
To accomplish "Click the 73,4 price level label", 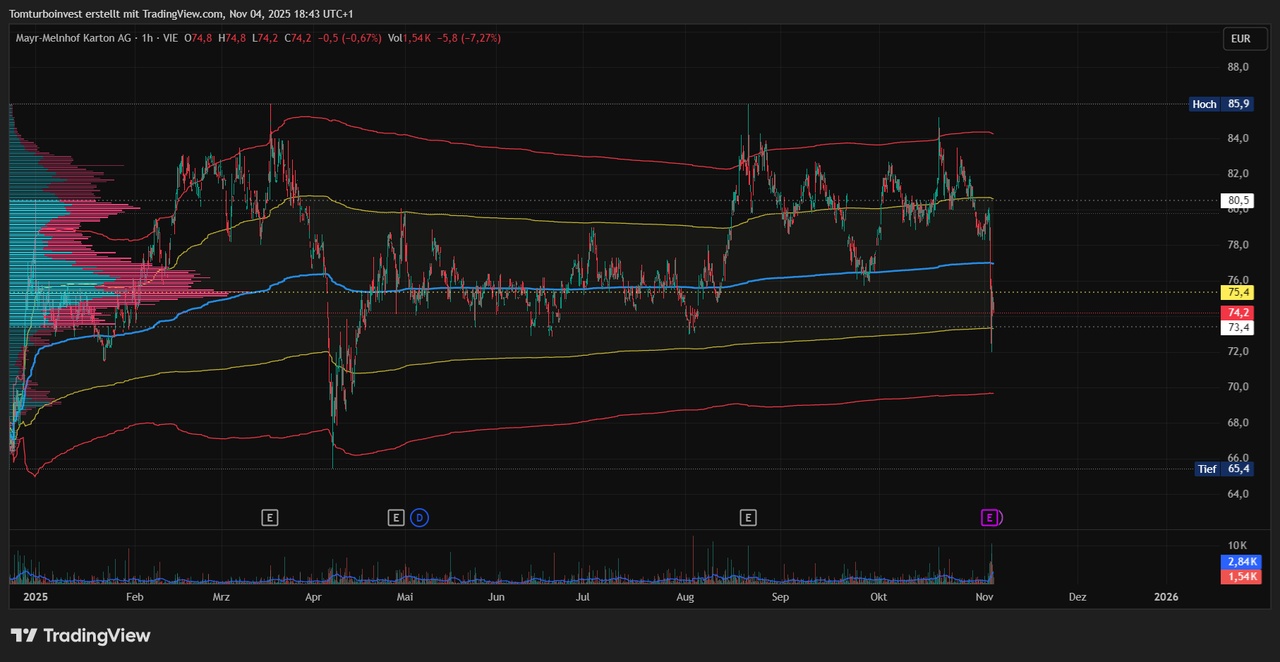I will (1238, 328).
